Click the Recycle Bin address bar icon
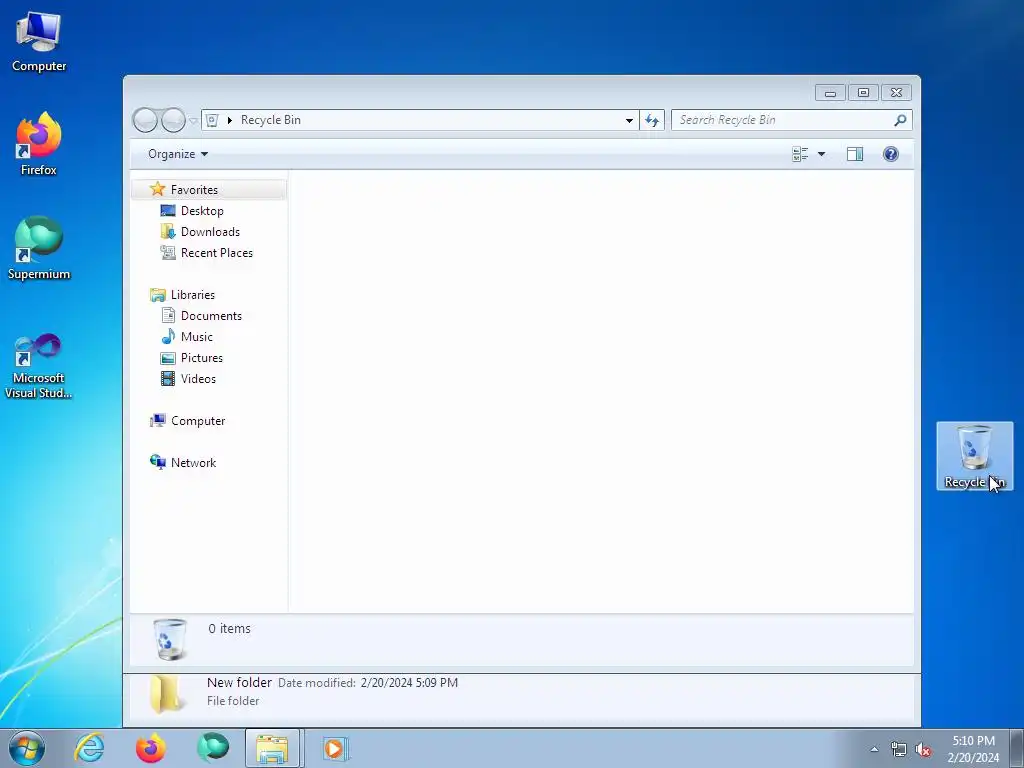 point(212,120)
